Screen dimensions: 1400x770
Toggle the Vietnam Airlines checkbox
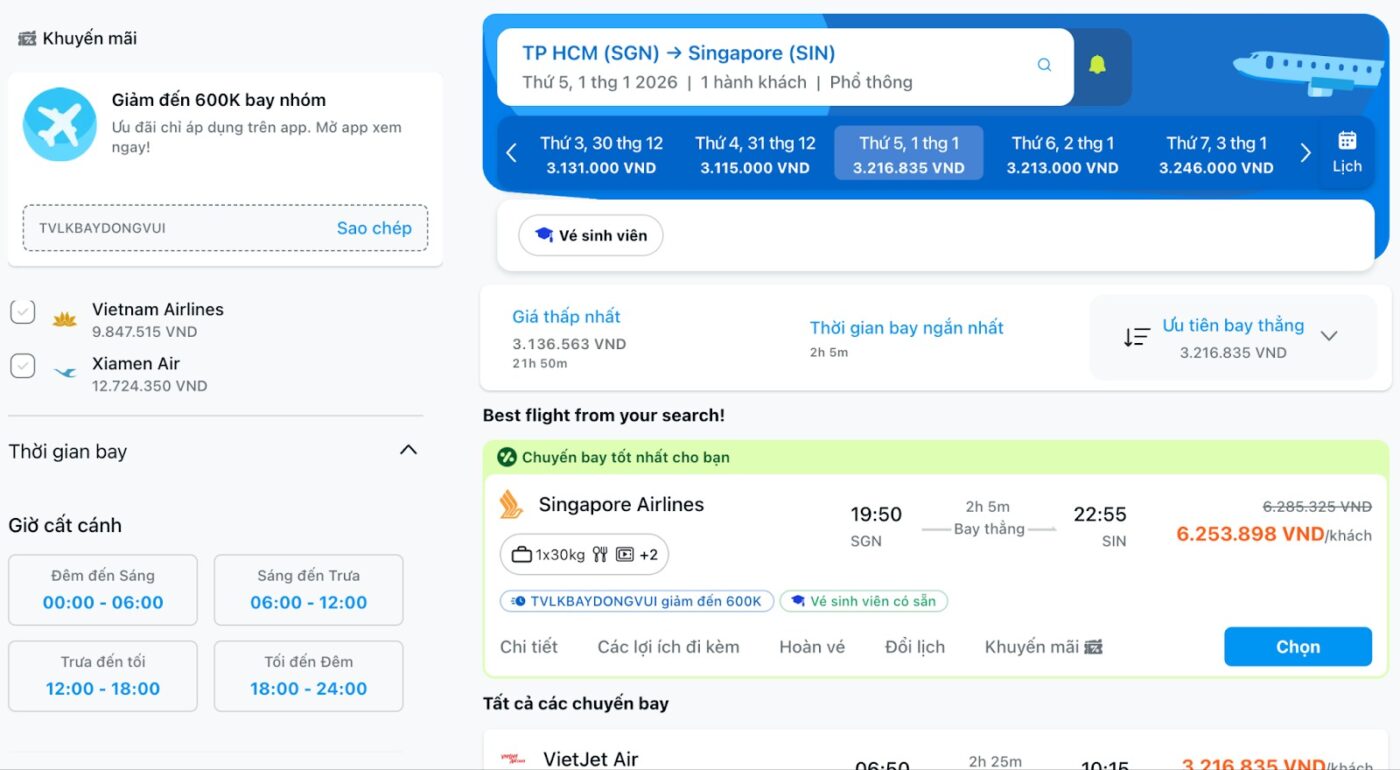[23, 313]
